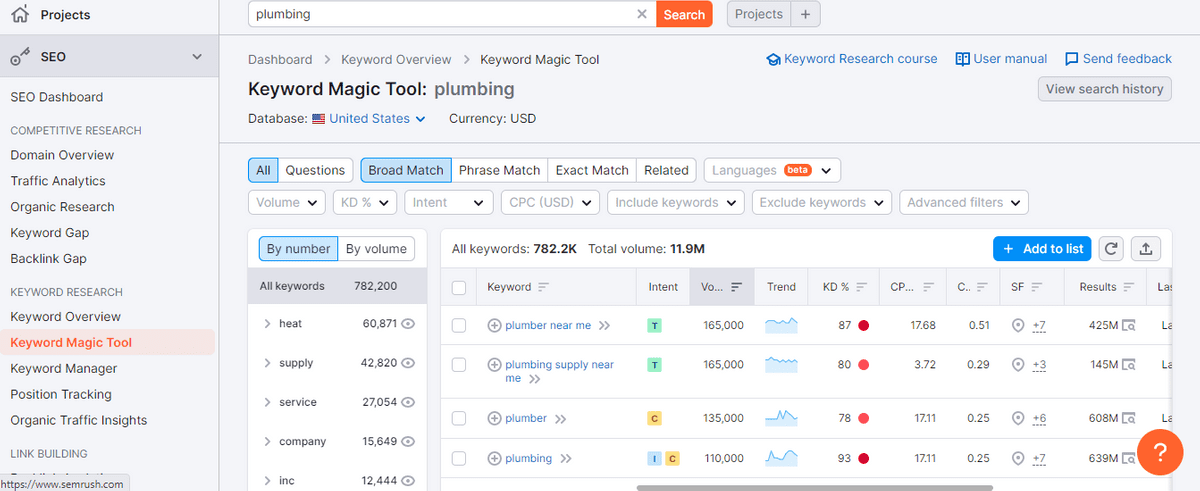
Task: Sort by Results column sort icon
Action: 1128,287
